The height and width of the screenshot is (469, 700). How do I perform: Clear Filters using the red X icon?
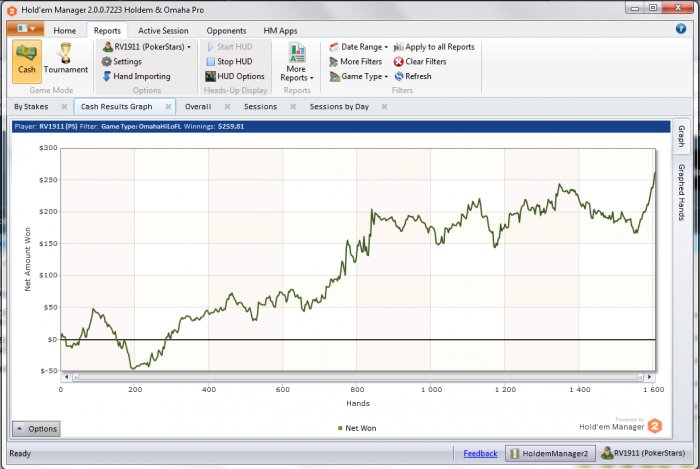(x=399, y=61)
